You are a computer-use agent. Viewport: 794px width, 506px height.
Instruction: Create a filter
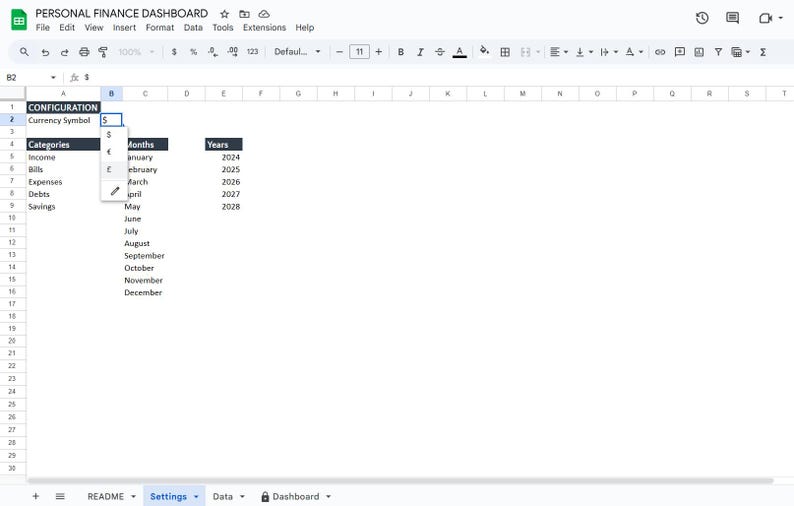(x=718, y=52)
